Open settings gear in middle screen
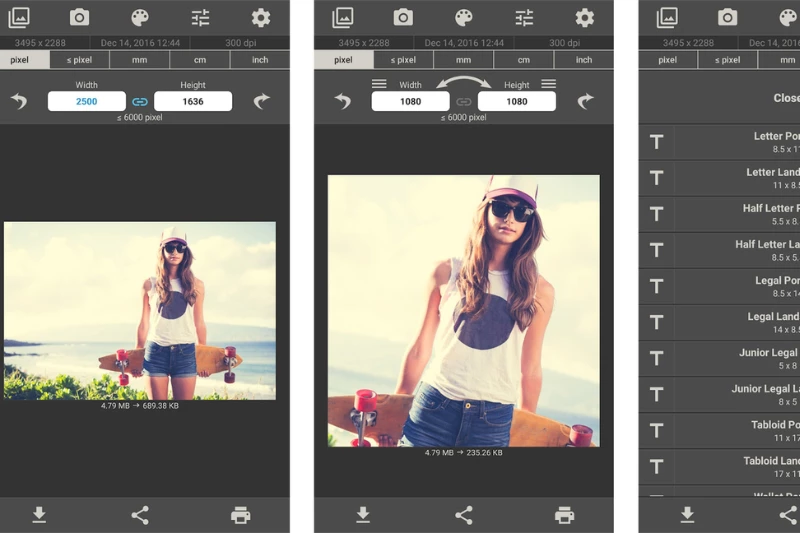Screen dimensions: 800x533 pos(585,18)
